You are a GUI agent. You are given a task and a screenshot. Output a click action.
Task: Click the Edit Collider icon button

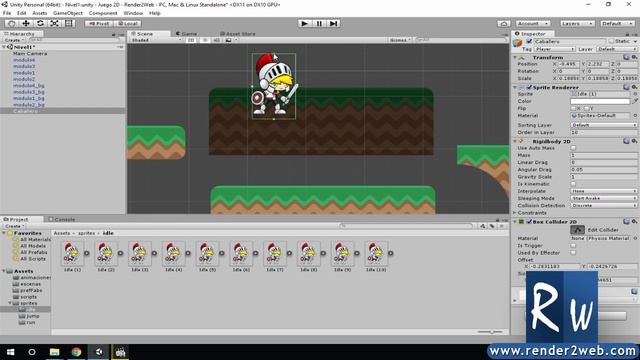[x=577, y=230]
